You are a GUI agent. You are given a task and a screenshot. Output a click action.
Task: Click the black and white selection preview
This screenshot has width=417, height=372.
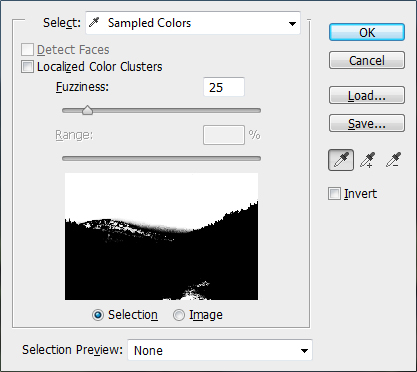(161, 236)
